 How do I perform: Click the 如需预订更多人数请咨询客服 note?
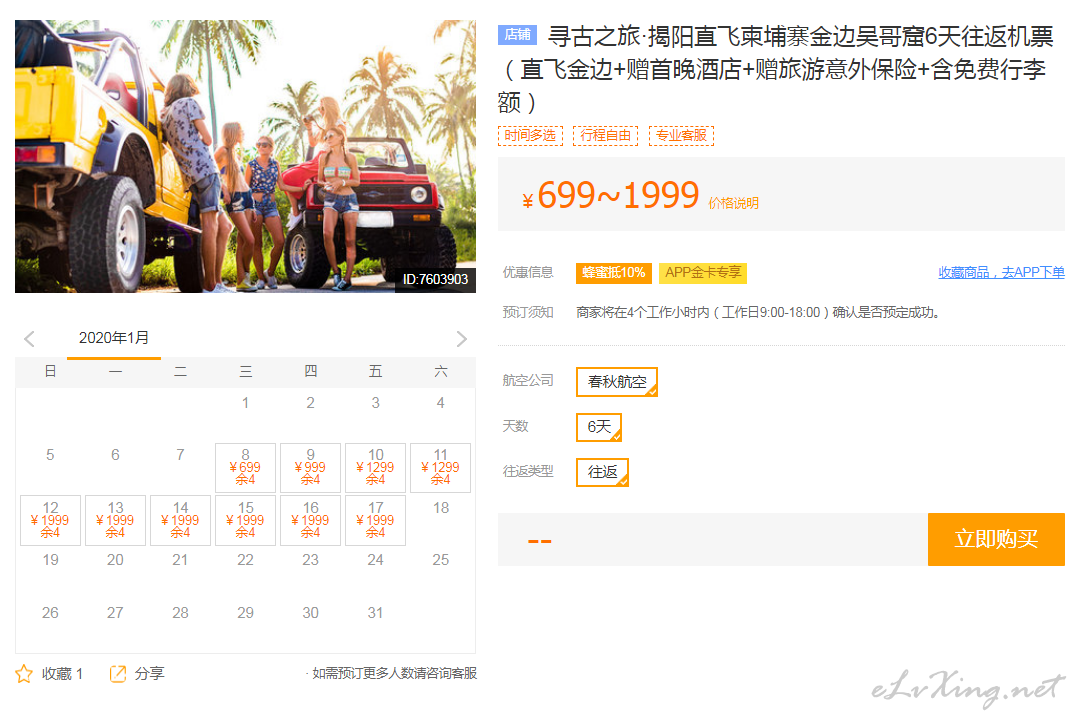[391, 673]
